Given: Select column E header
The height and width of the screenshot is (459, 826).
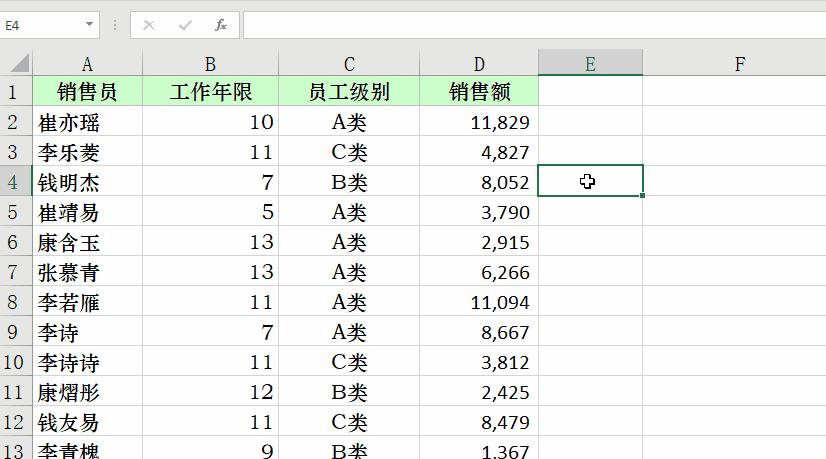Looking at the screenshot, I should pos(591,64).
